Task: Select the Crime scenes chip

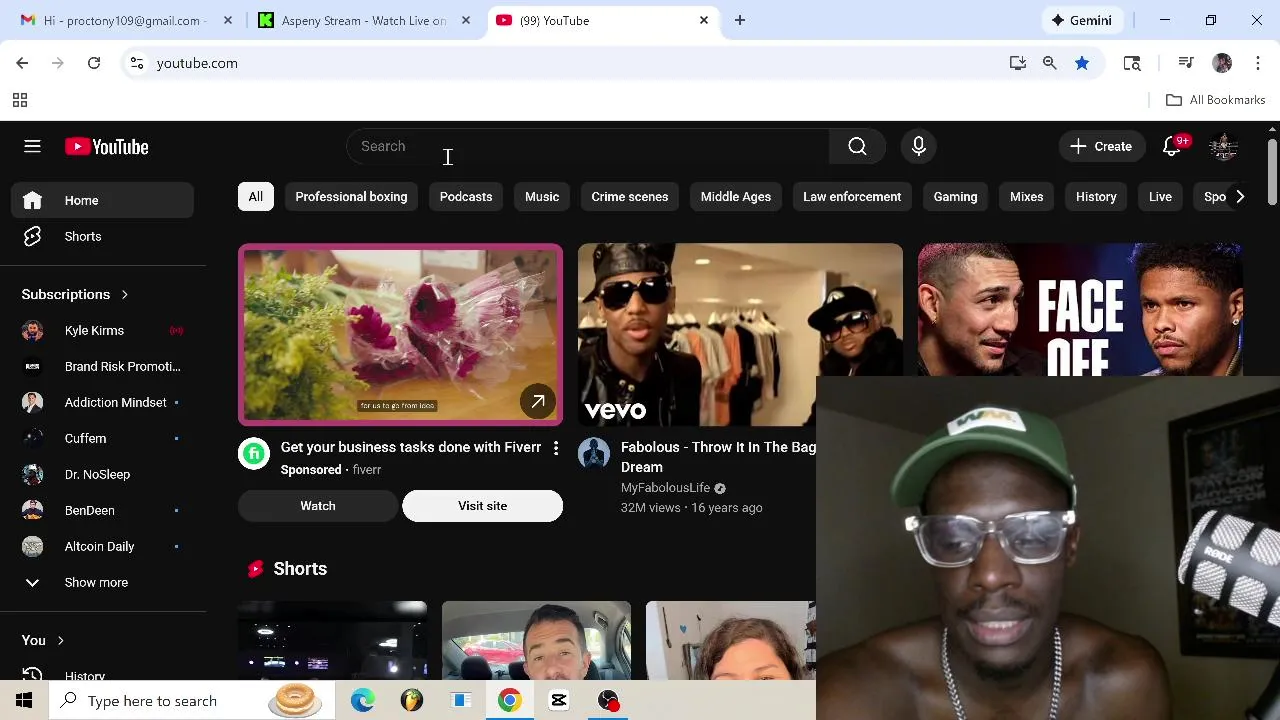Action: (x=630, y=197)
